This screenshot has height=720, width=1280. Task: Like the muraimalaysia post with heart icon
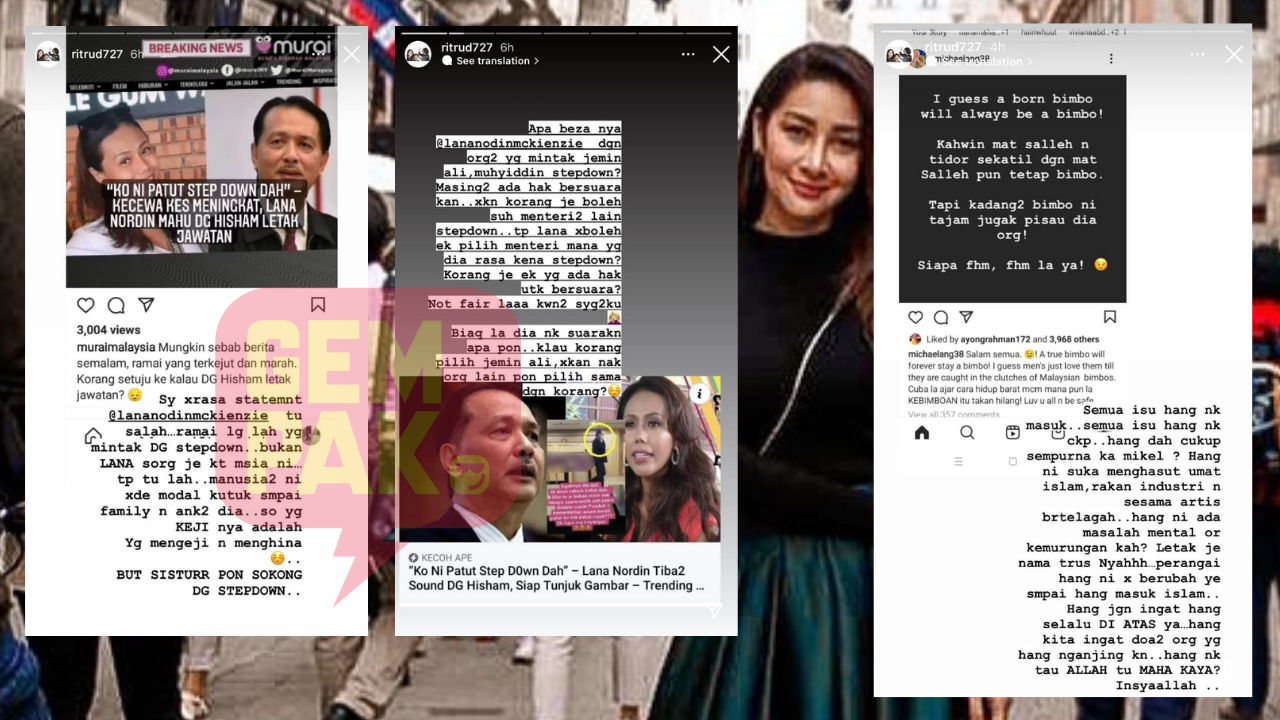86,305
